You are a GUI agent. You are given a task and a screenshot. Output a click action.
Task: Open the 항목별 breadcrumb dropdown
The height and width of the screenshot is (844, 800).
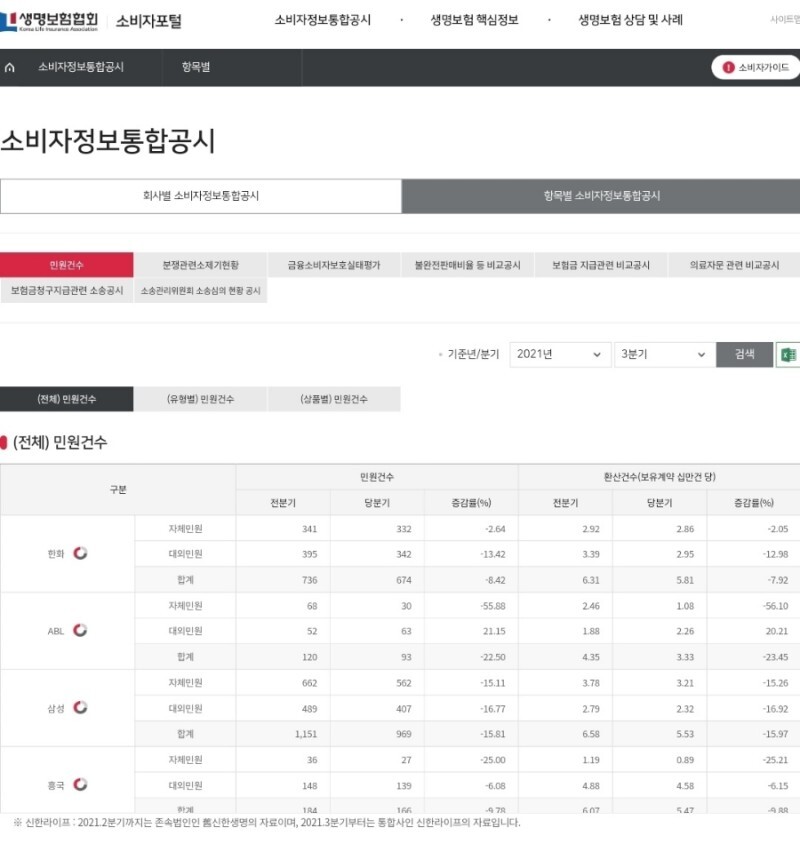[196, 67]
